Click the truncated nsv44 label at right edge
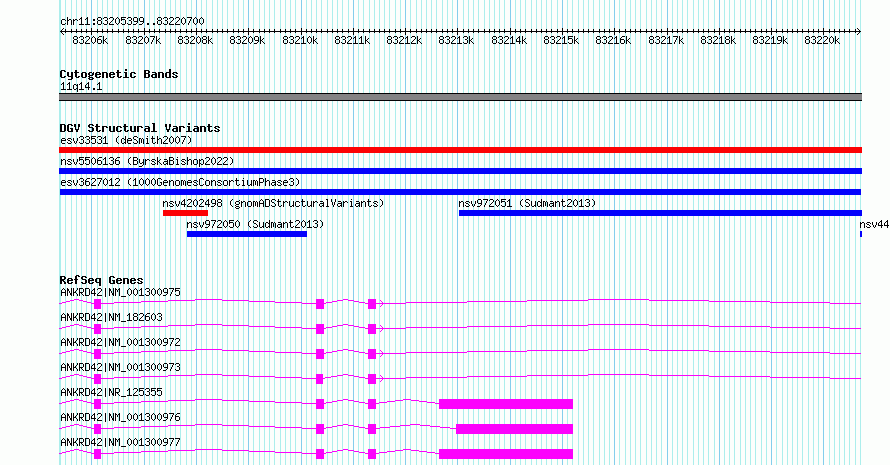 pos(874,224)
